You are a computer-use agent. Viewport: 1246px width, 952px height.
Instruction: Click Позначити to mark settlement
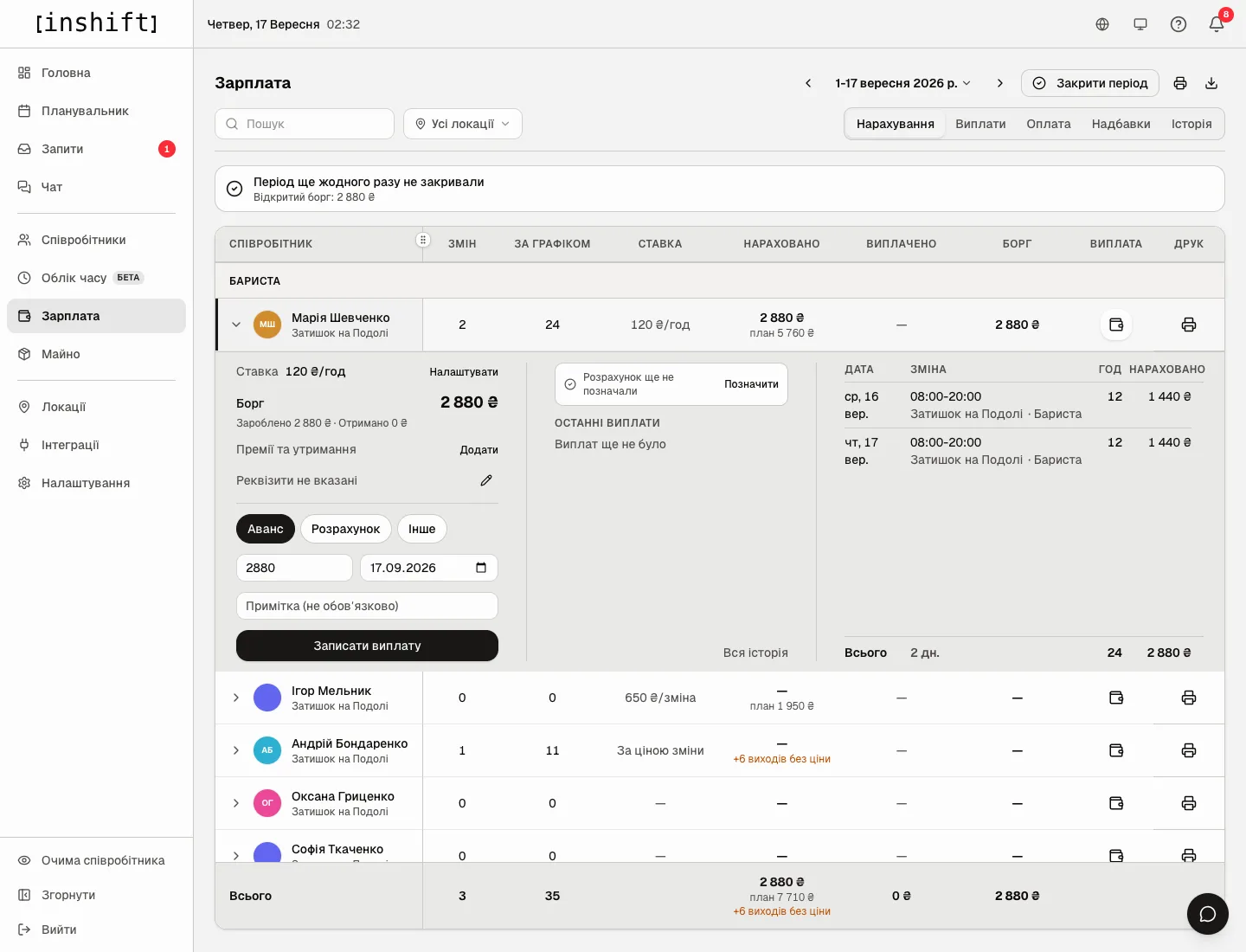[751, 384]
